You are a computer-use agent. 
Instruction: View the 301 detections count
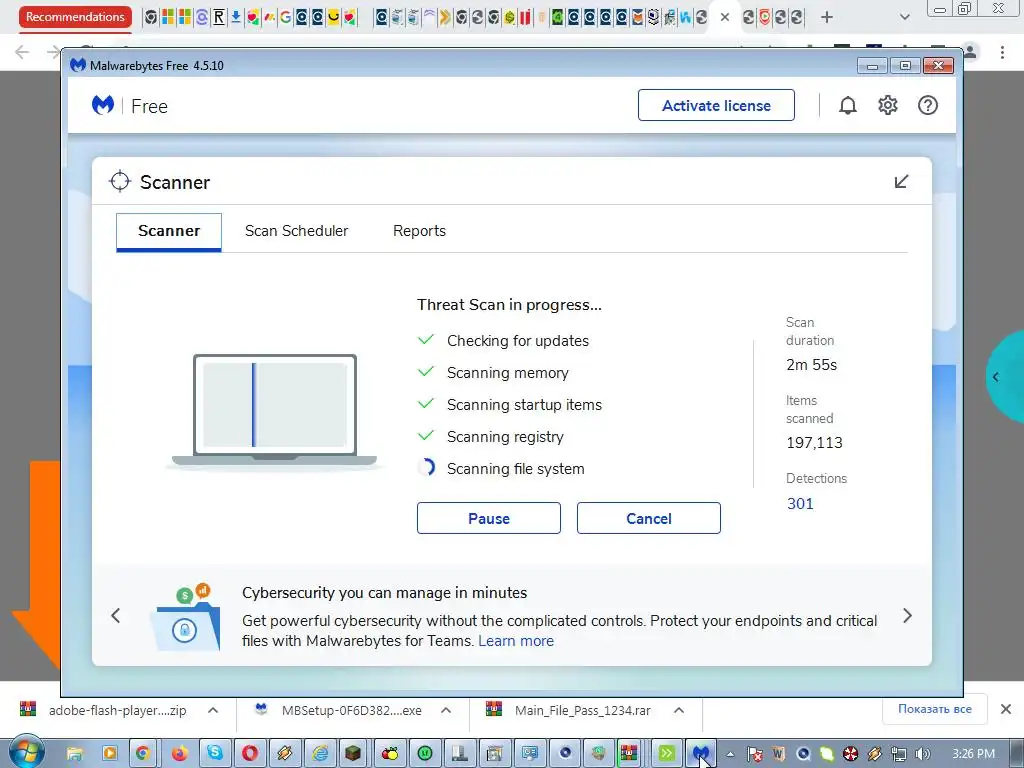pos(800,504)
